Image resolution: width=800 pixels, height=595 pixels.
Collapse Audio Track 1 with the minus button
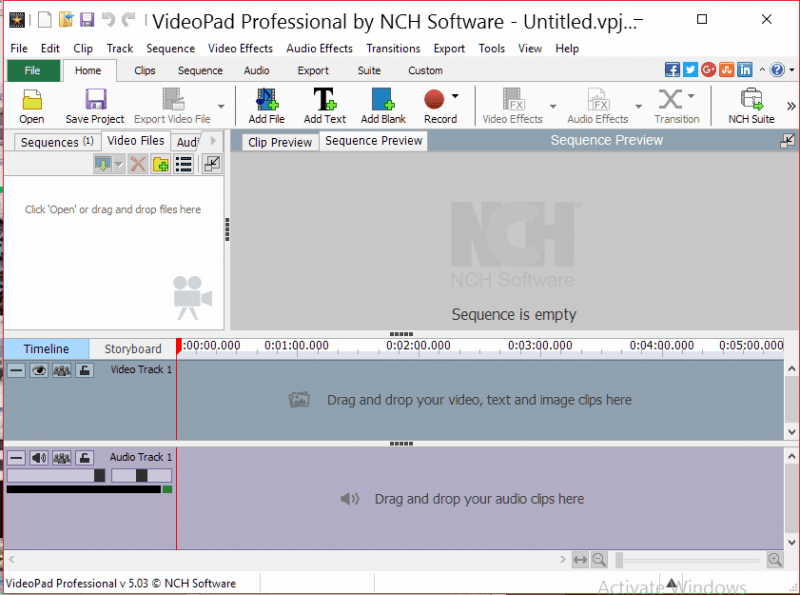(x=16, y=458)
